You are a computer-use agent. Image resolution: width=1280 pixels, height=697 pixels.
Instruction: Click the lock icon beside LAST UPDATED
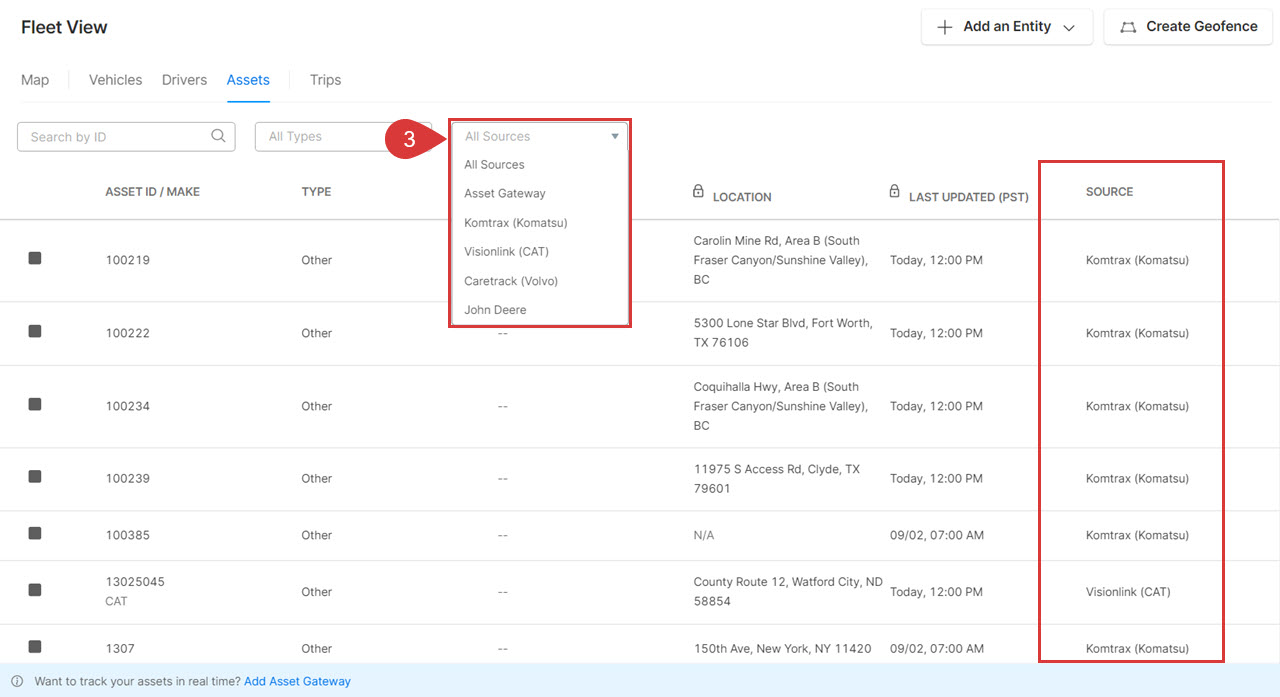tap(894, 191)
